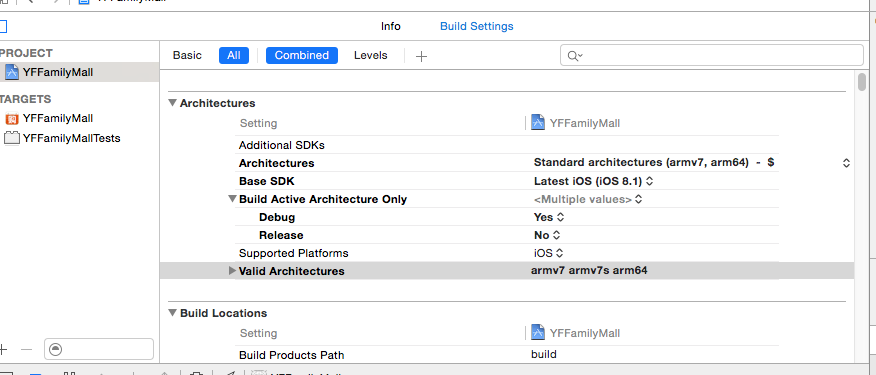
Task: Remove target with the minus button
Action: coord(26,349)
